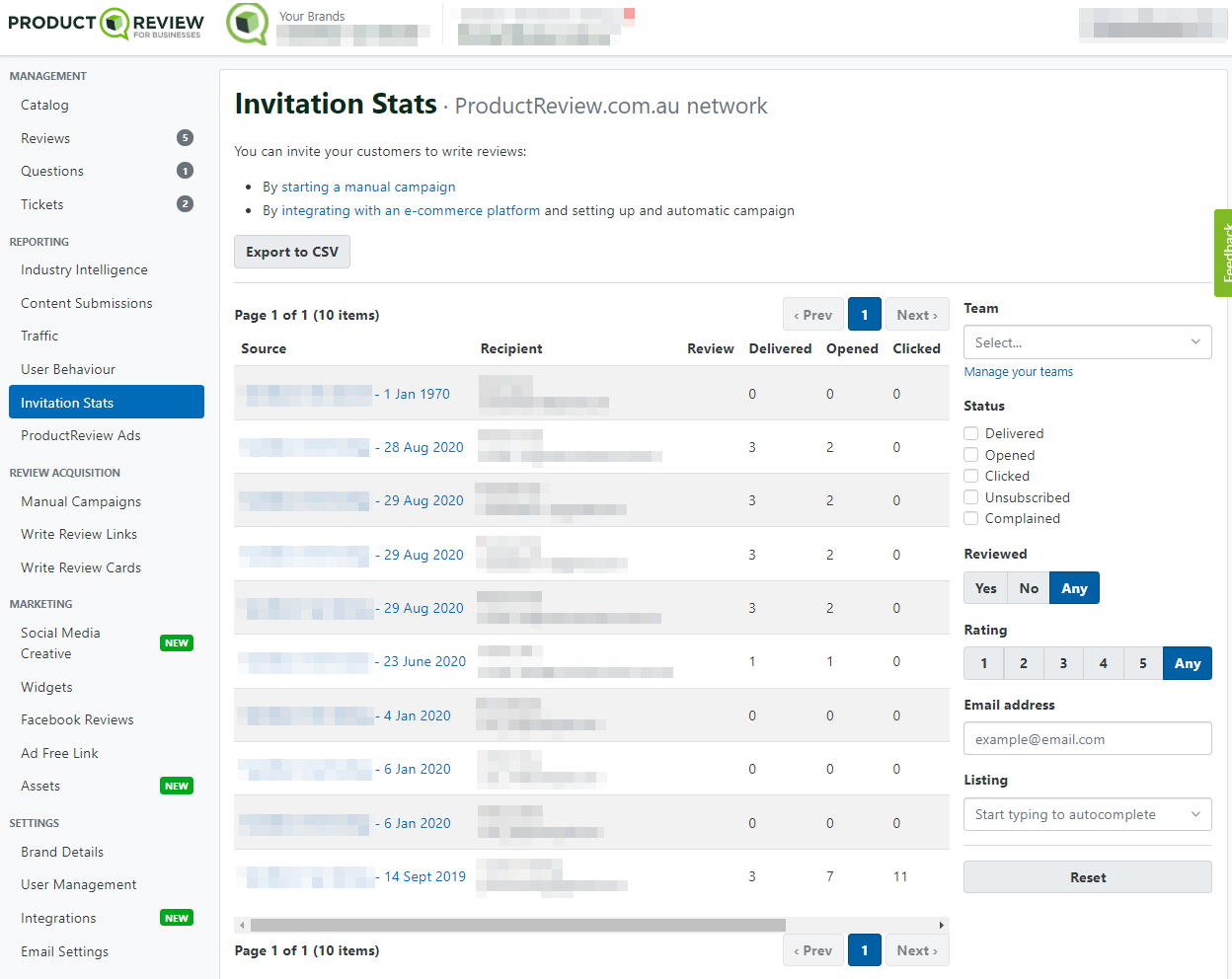Screen dimensions: 1232x979
Task: Click the horizontal scrollbar right arrow
Action: pos(942,925)
